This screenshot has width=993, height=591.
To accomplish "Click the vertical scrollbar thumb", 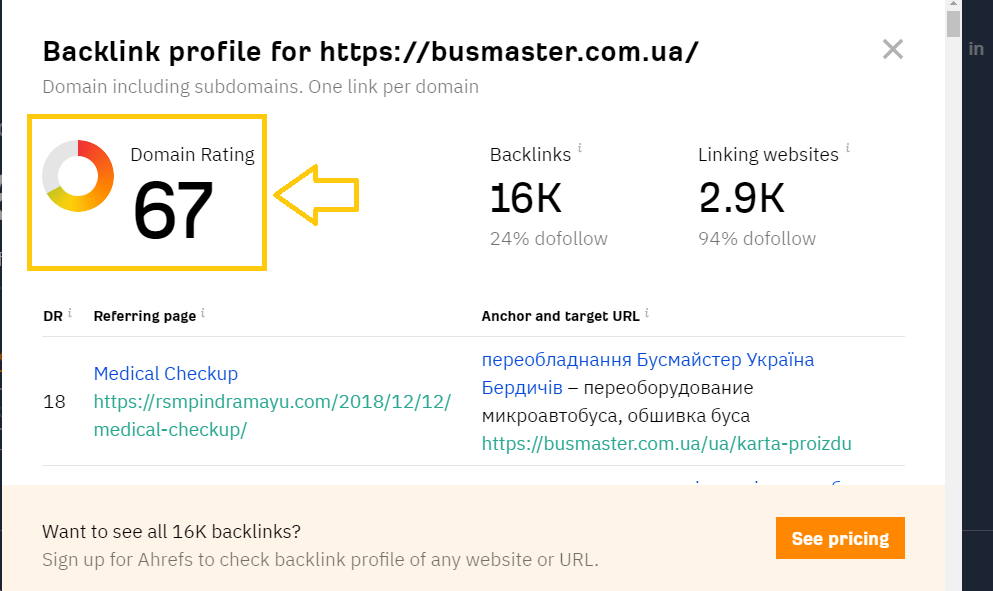I will [x=954, y=22].
